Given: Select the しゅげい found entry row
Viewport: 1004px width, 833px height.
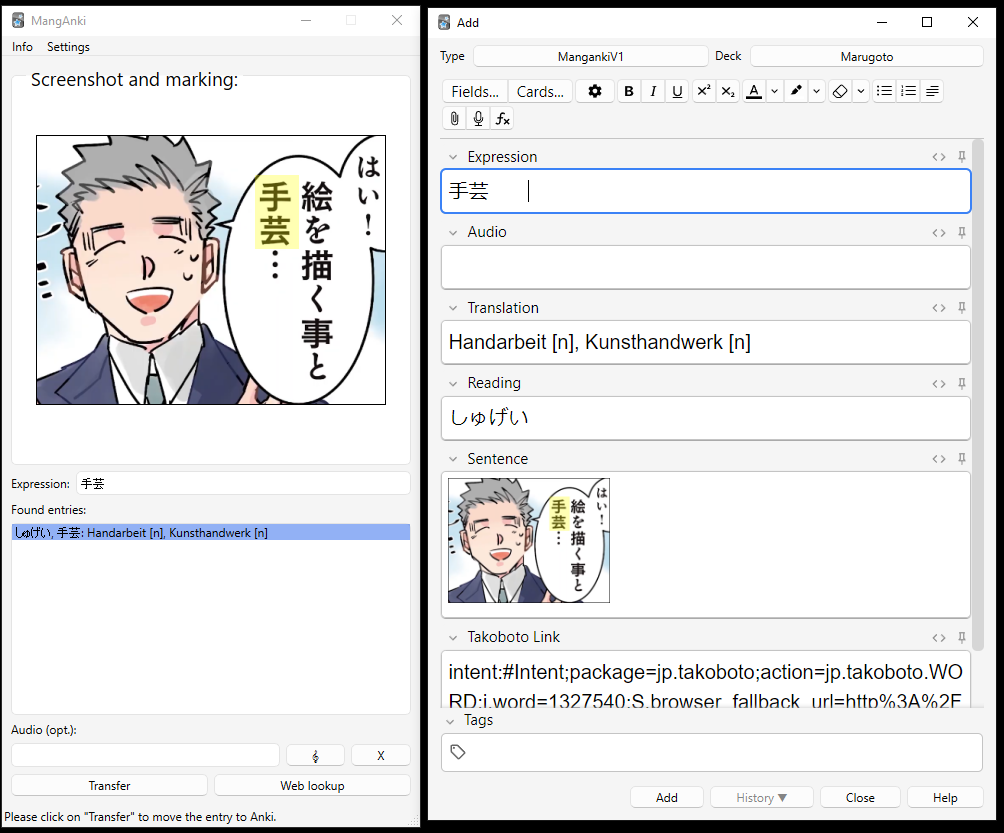Looking at the screenshot, I should (210, 533).
